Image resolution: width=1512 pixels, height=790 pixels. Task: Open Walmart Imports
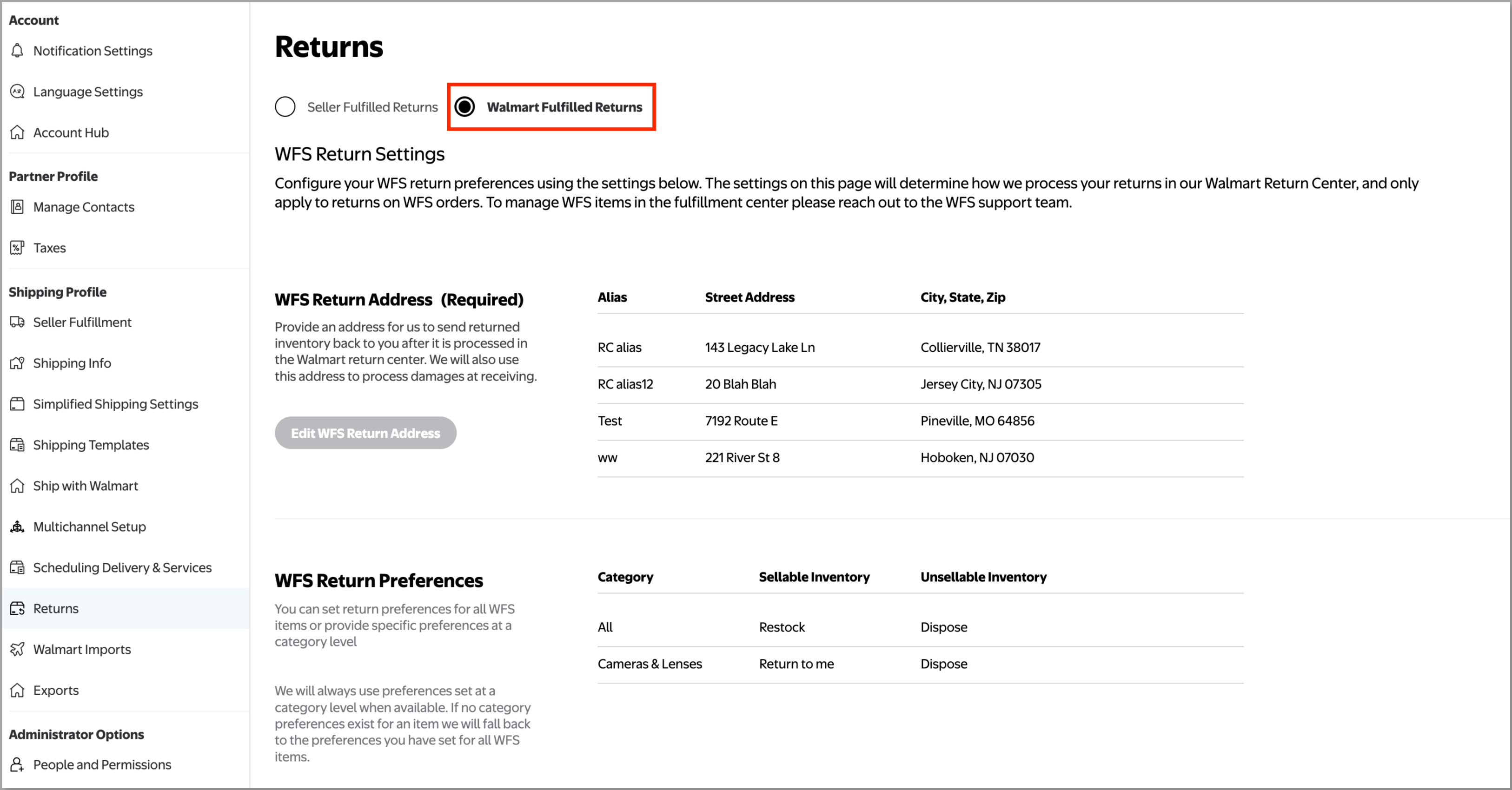82,649
